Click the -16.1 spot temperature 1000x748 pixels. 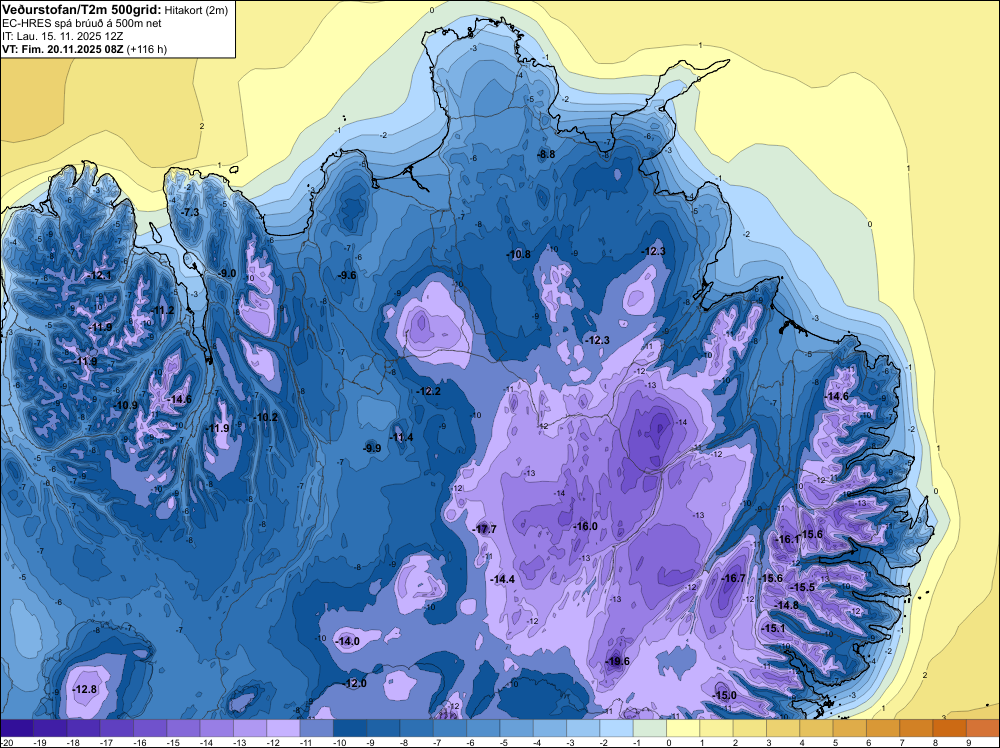point(787,539)
